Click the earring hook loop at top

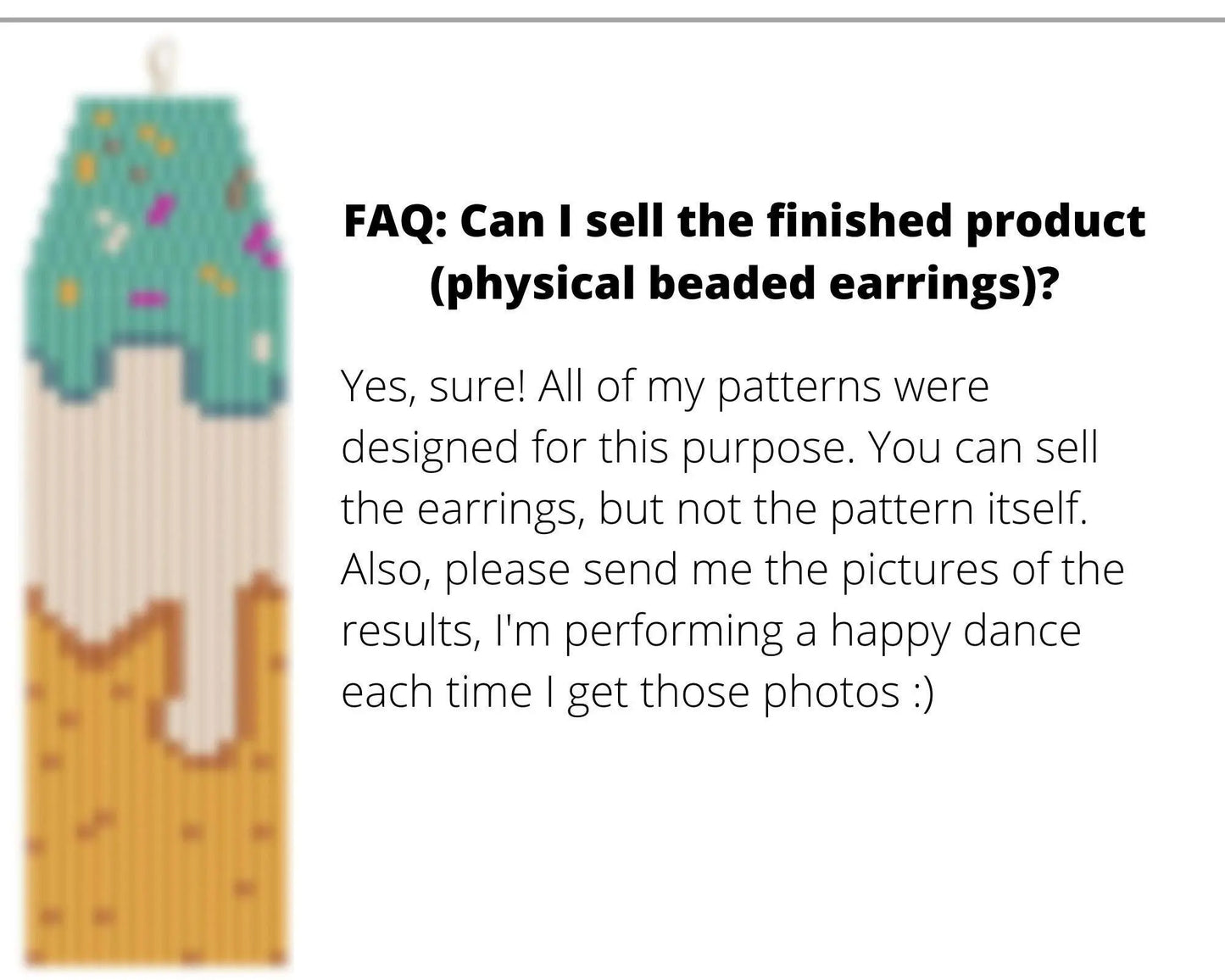(159, 65)
